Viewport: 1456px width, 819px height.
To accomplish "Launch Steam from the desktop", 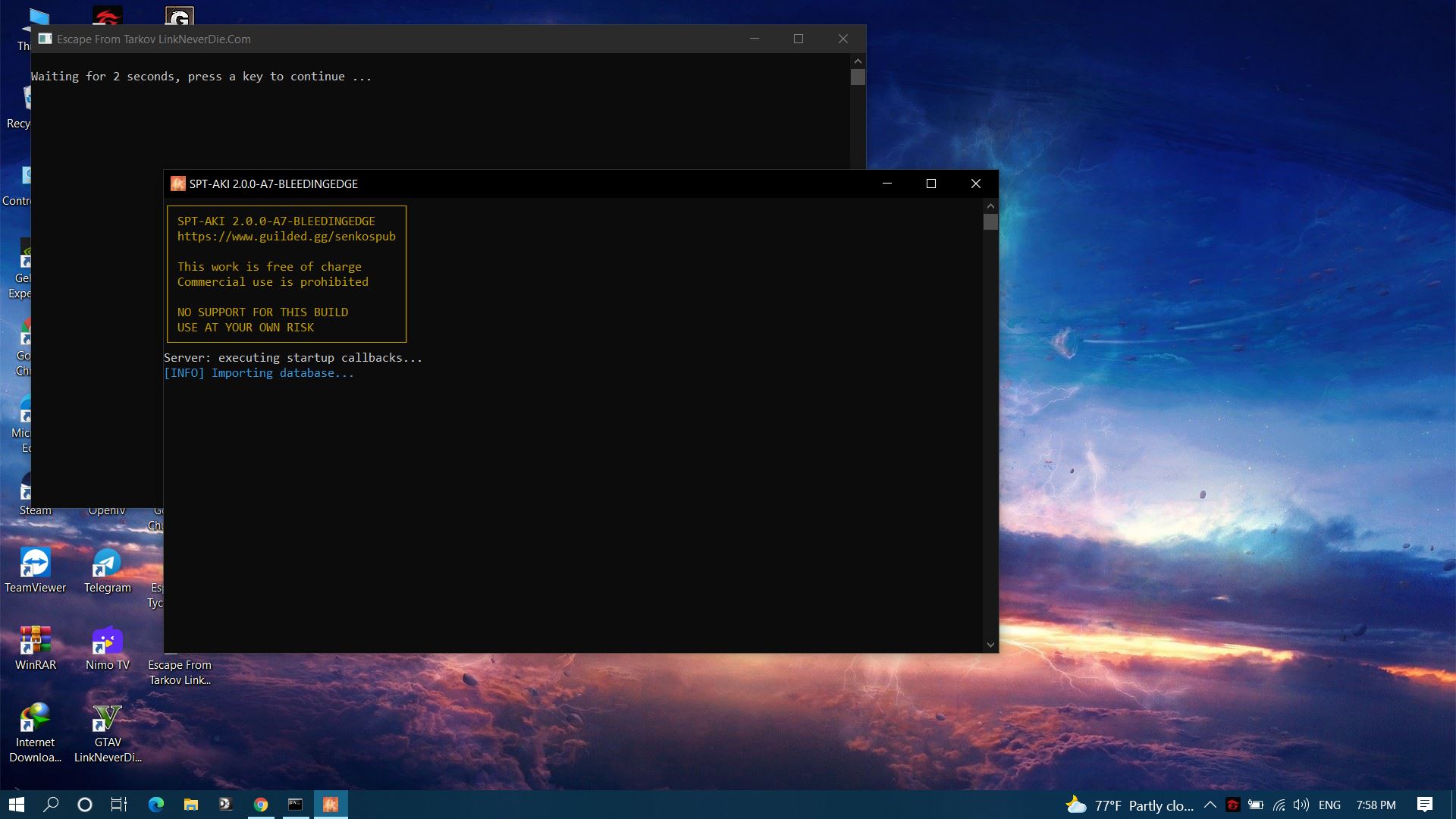I will tap(34, 497).
